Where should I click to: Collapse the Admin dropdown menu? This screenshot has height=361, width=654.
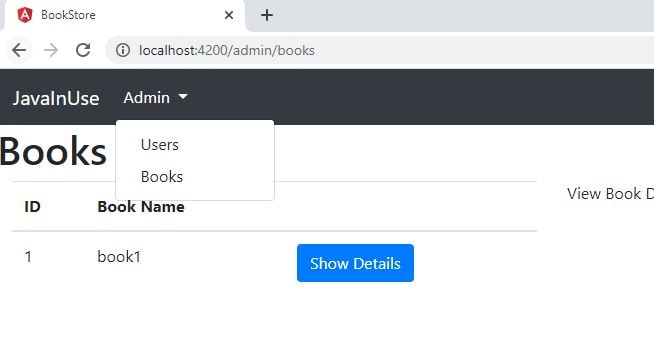(x=155, y=98)
